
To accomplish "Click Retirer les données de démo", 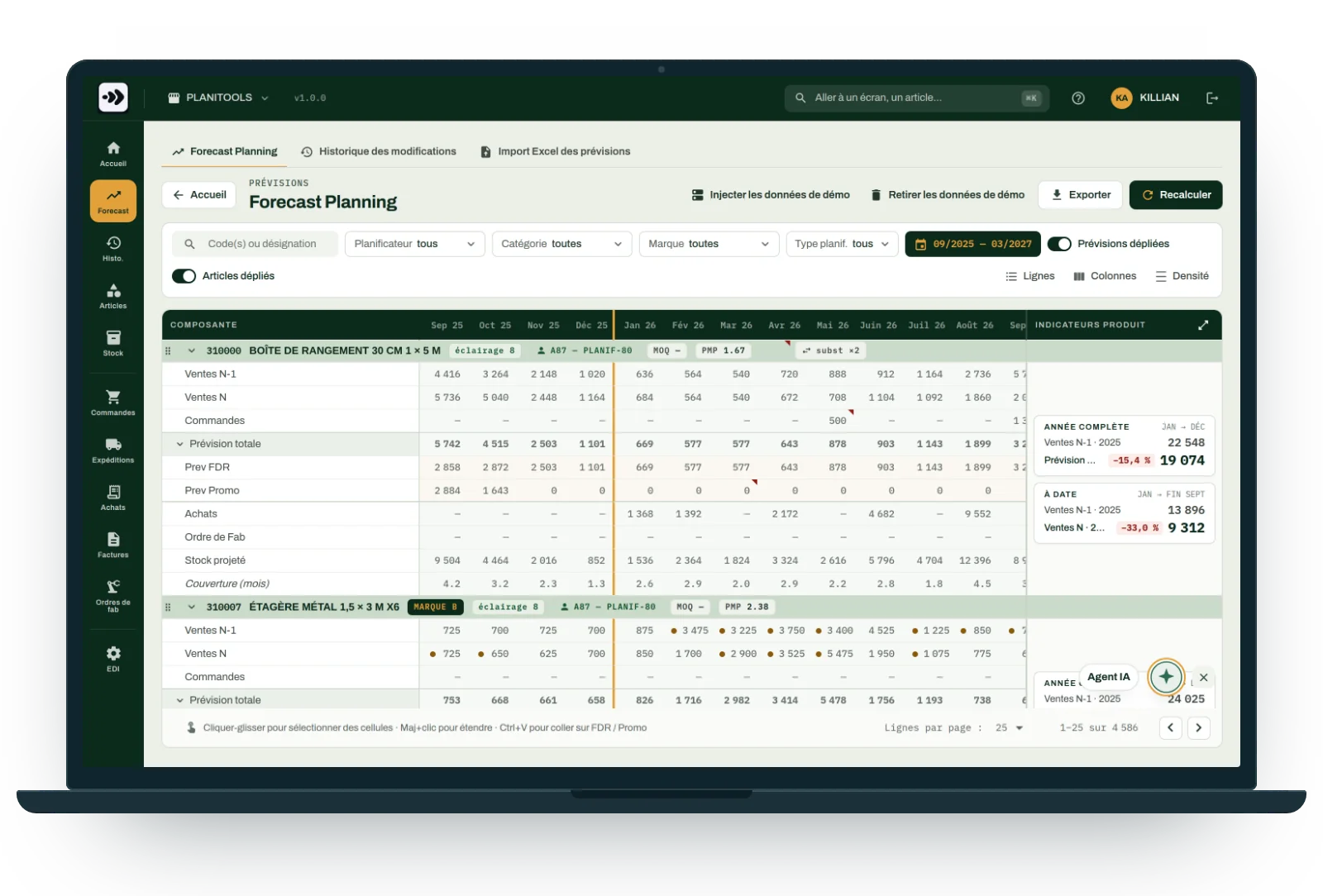I will click(x=948, y=195).
